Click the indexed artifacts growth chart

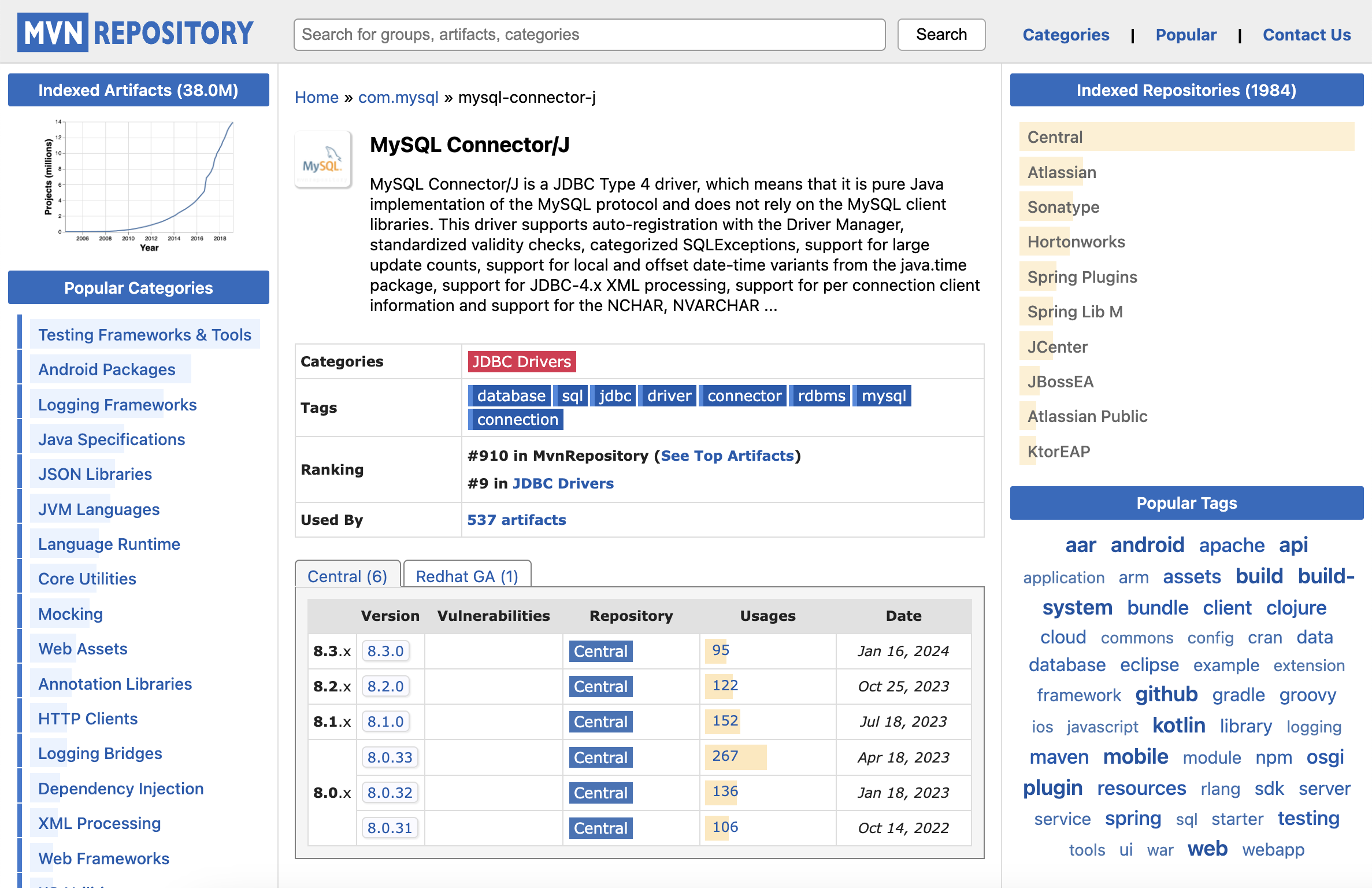139,185
